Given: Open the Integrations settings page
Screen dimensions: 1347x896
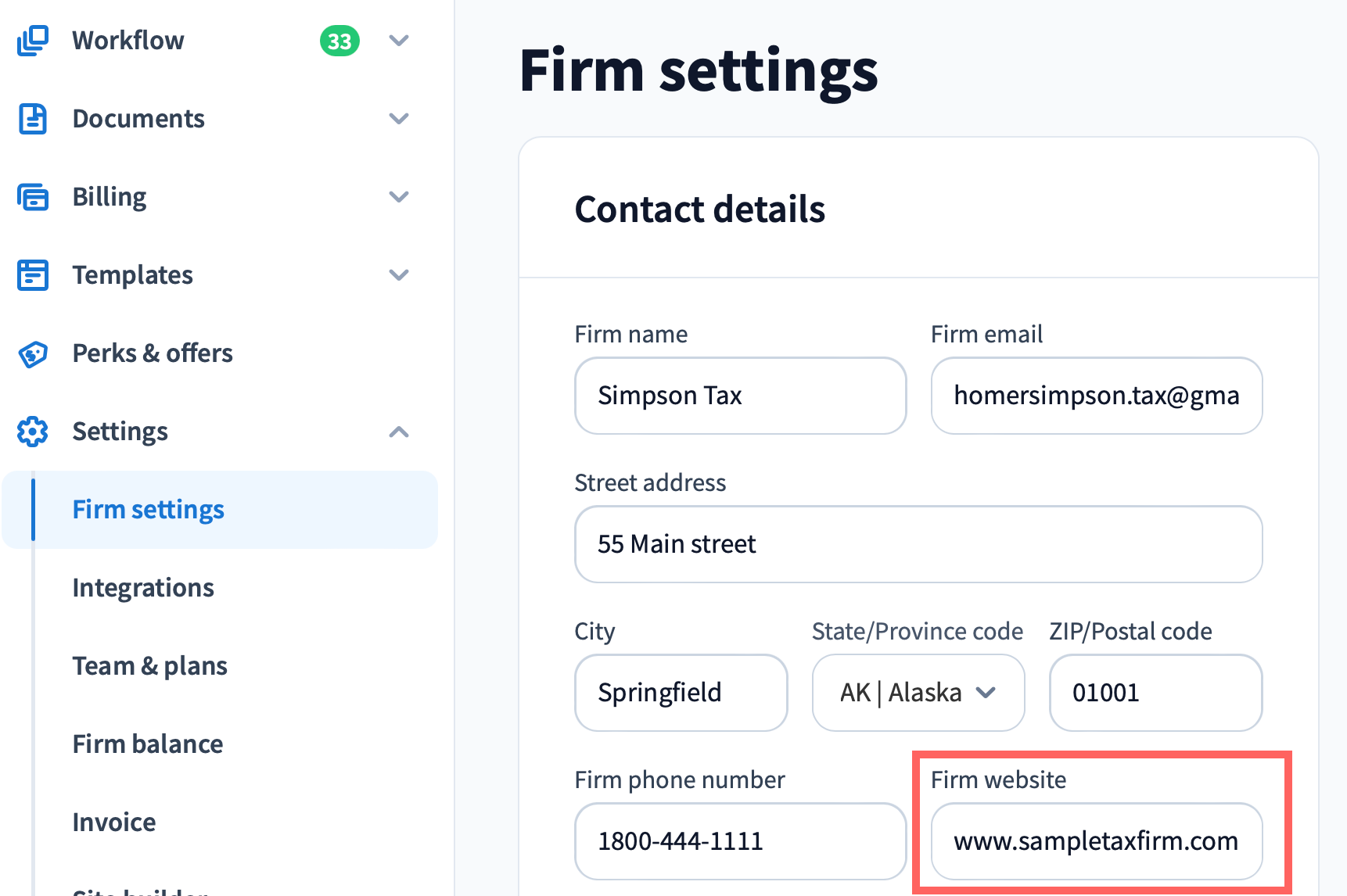Looking at the screenshot, I should (x=143, y=588).
